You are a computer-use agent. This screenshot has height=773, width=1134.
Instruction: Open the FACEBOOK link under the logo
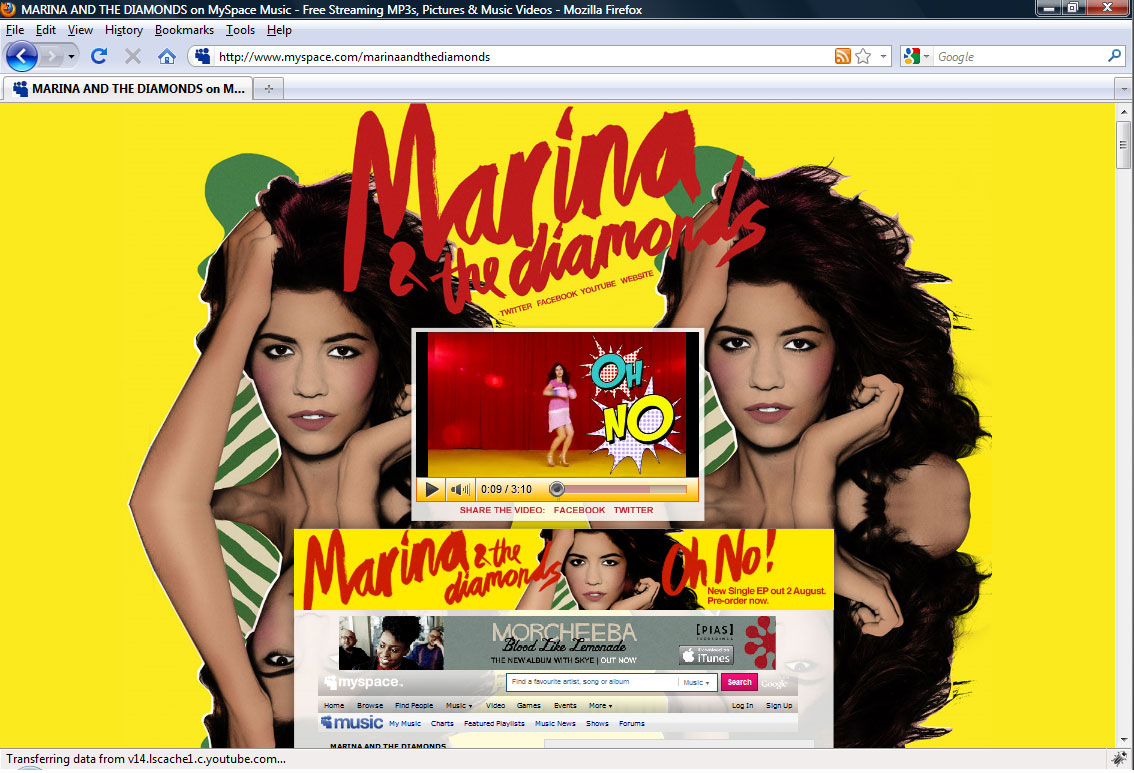pos(557,297)
